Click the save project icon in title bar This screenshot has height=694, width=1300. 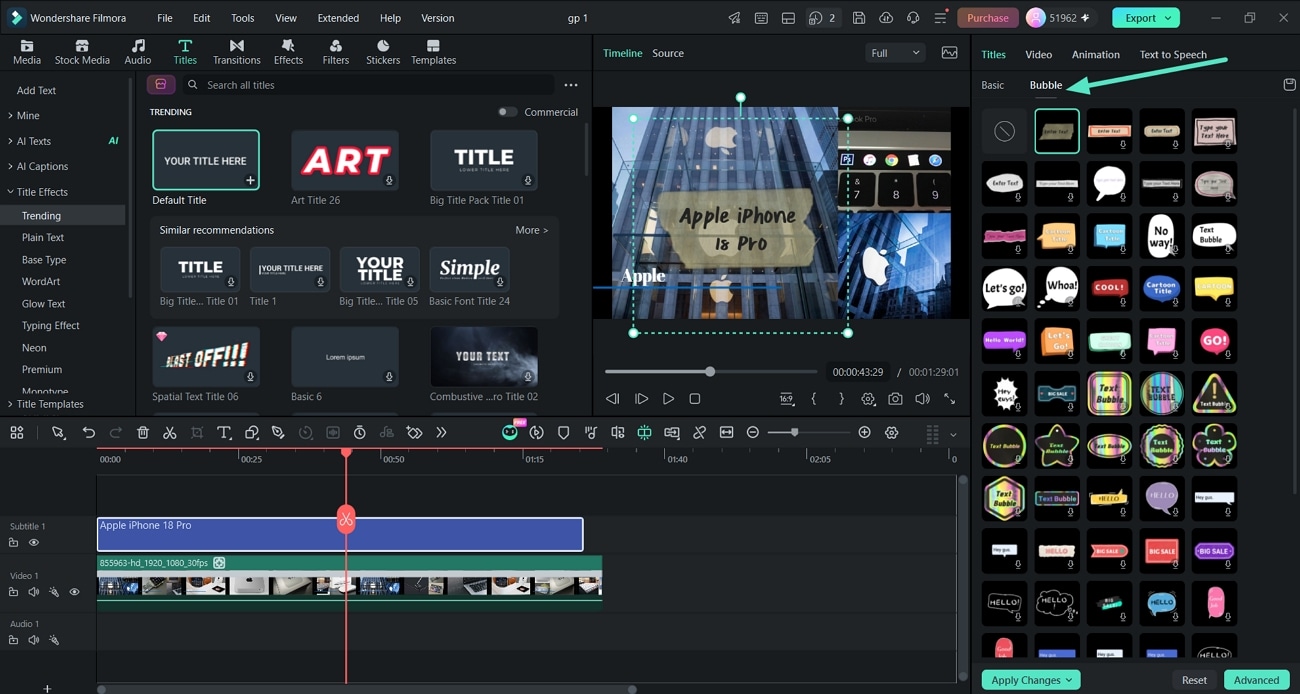(x=859, y=18)
